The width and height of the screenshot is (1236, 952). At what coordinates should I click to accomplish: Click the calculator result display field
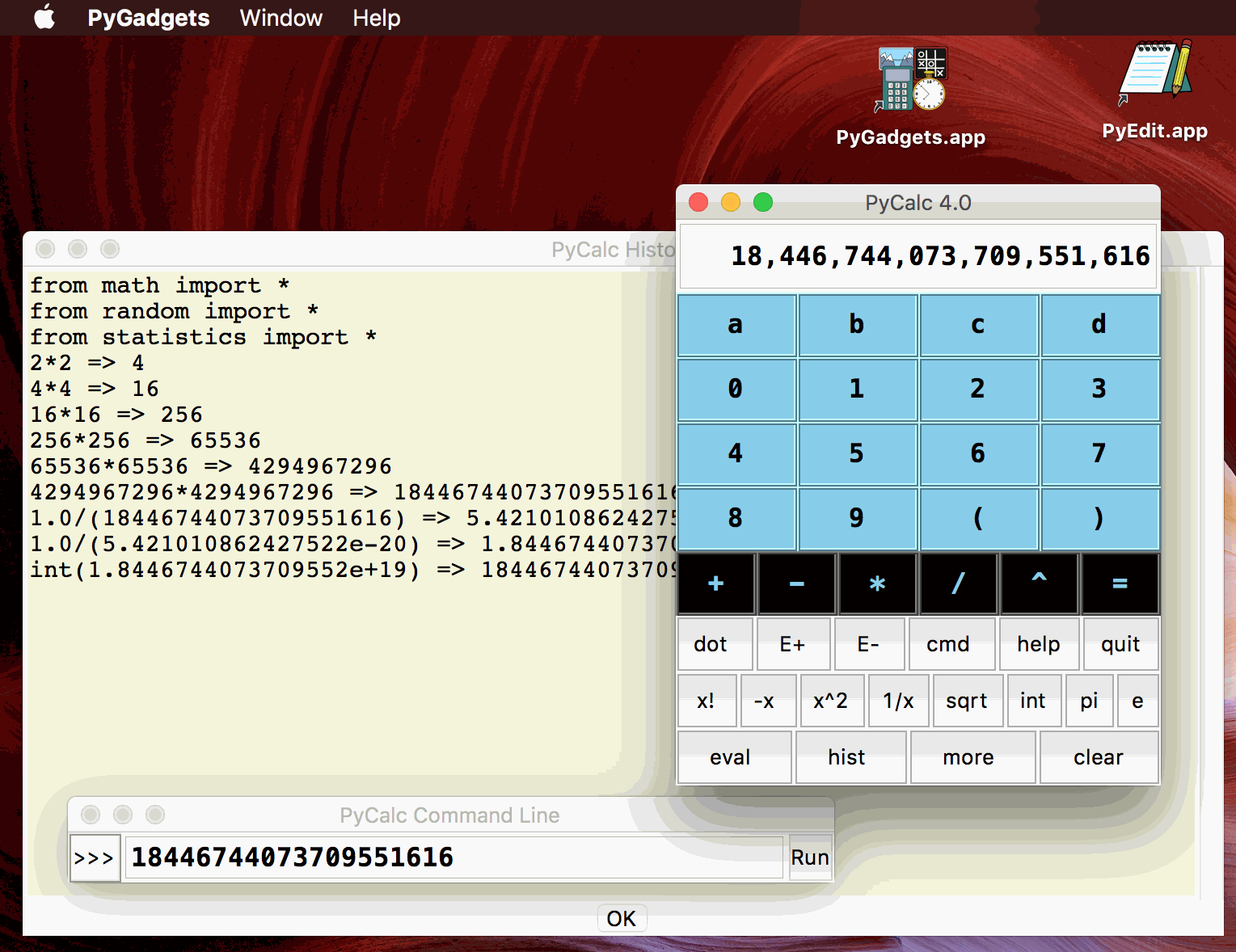918,256
